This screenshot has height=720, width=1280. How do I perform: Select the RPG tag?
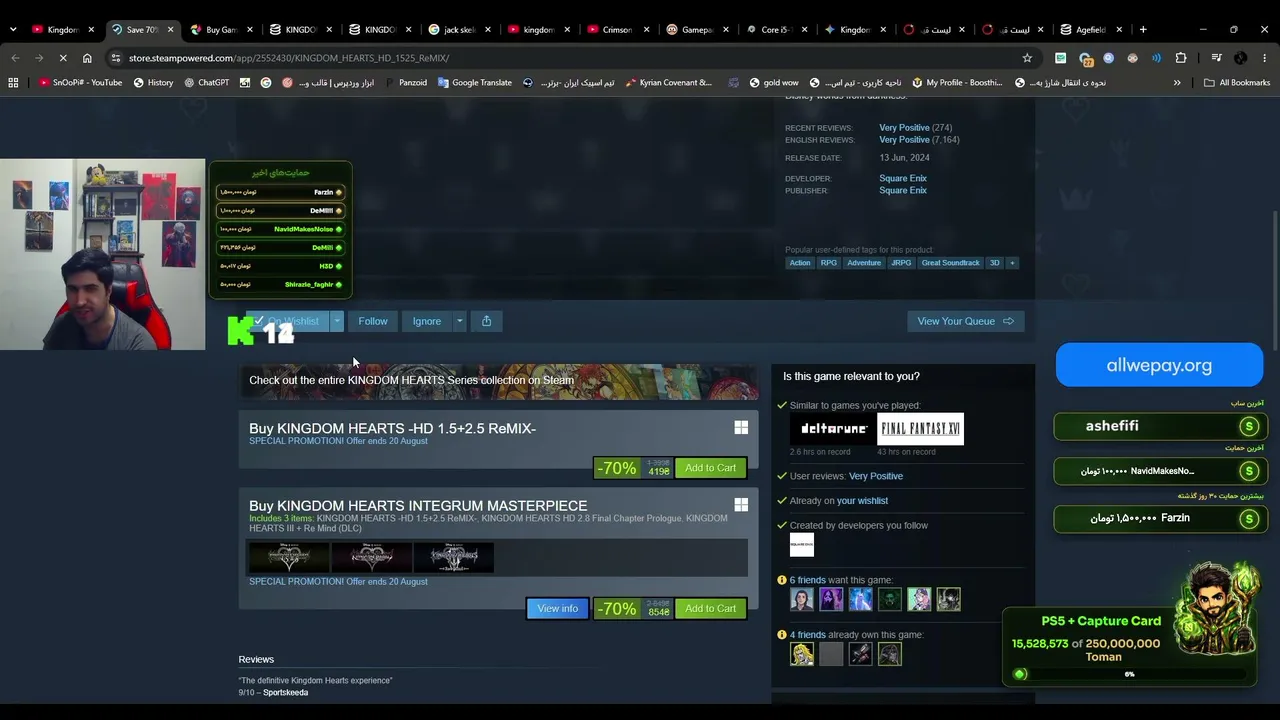tap(829, 263)
